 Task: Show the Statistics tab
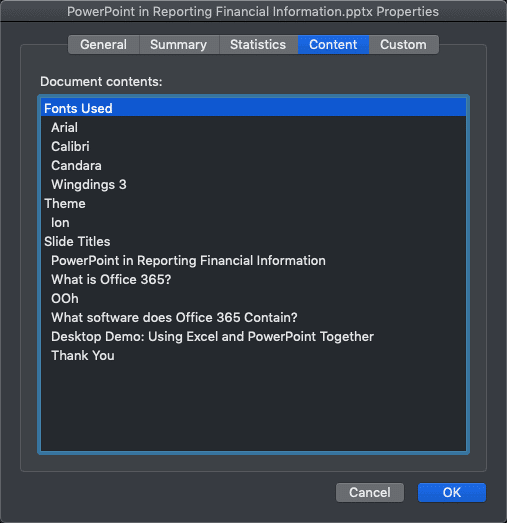tap(258, 44)
